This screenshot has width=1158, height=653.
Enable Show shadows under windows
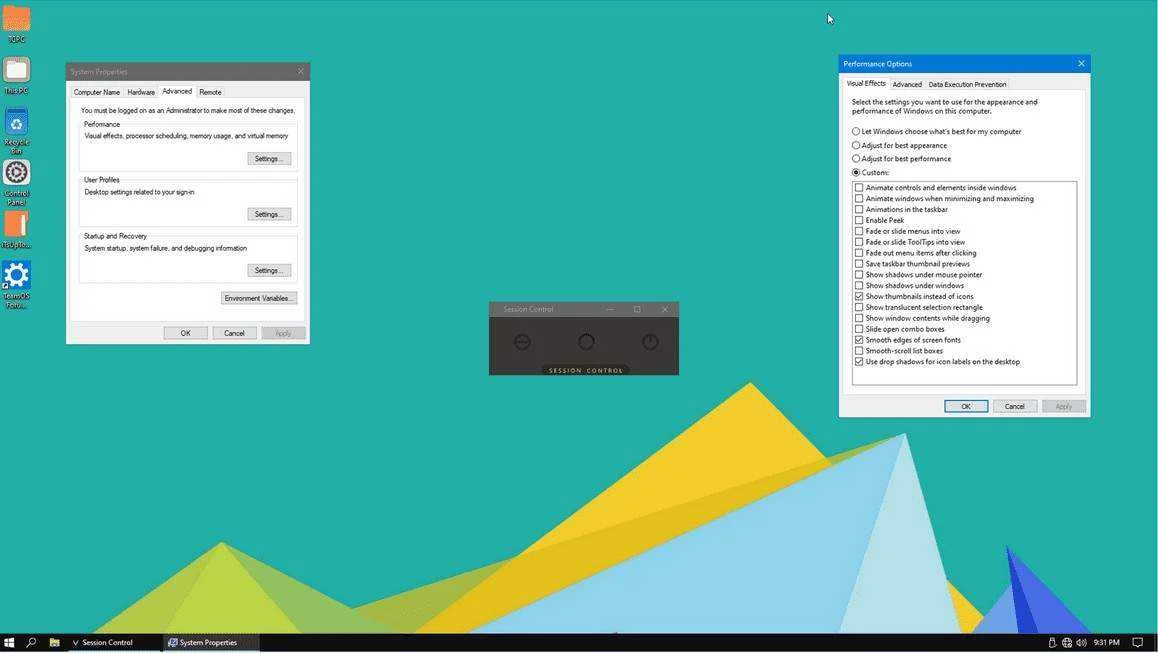[x=859, y=285]
